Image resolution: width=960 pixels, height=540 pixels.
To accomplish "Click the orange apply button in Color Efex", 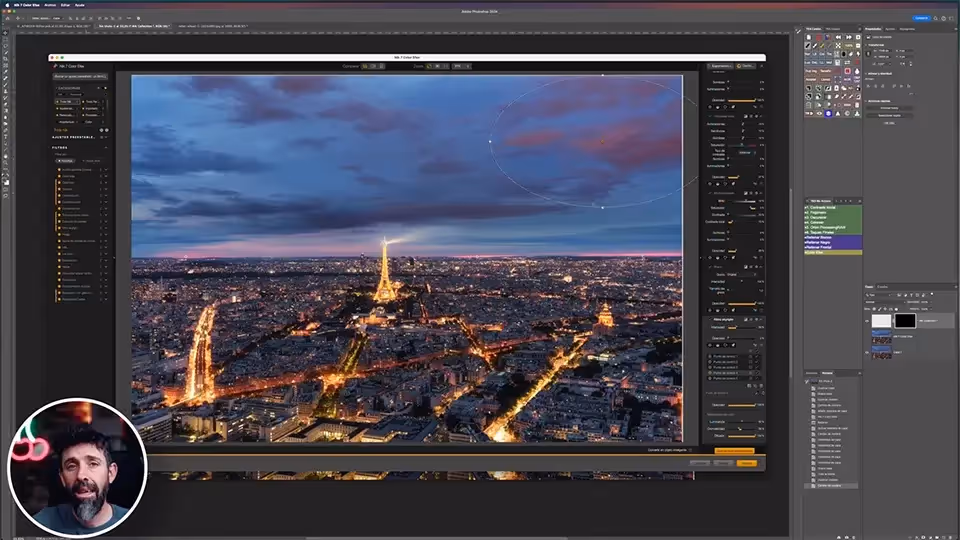I will [746, 463].
